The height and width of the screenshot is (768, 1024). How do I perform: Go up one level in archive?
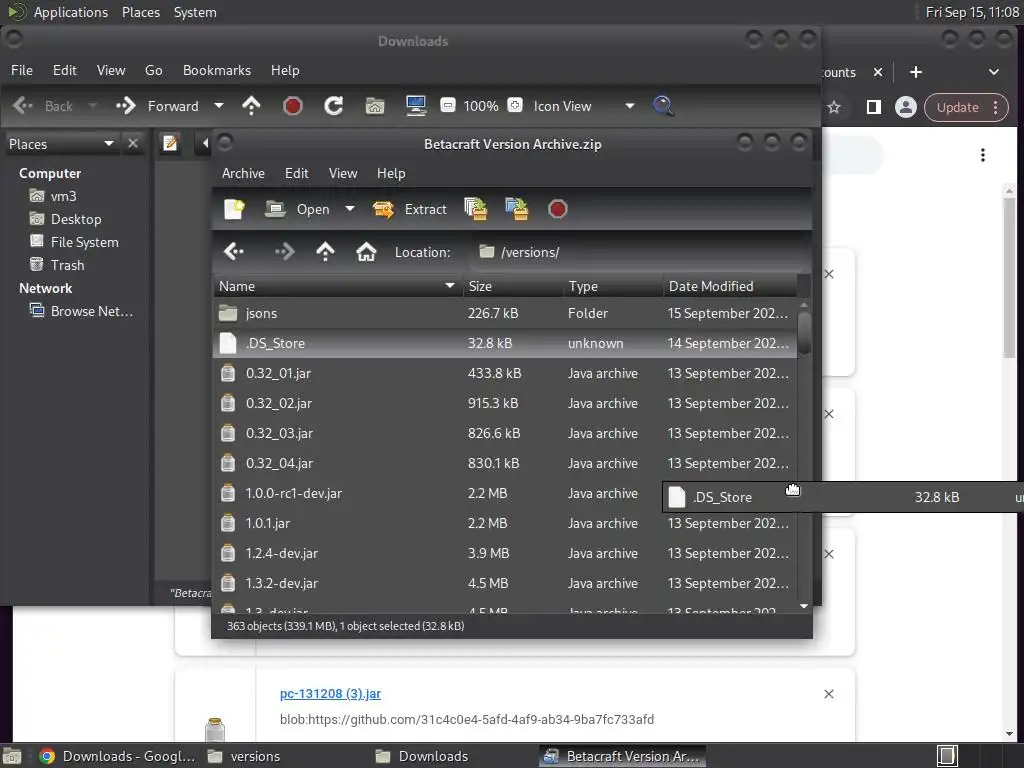(x=325, y=251)
